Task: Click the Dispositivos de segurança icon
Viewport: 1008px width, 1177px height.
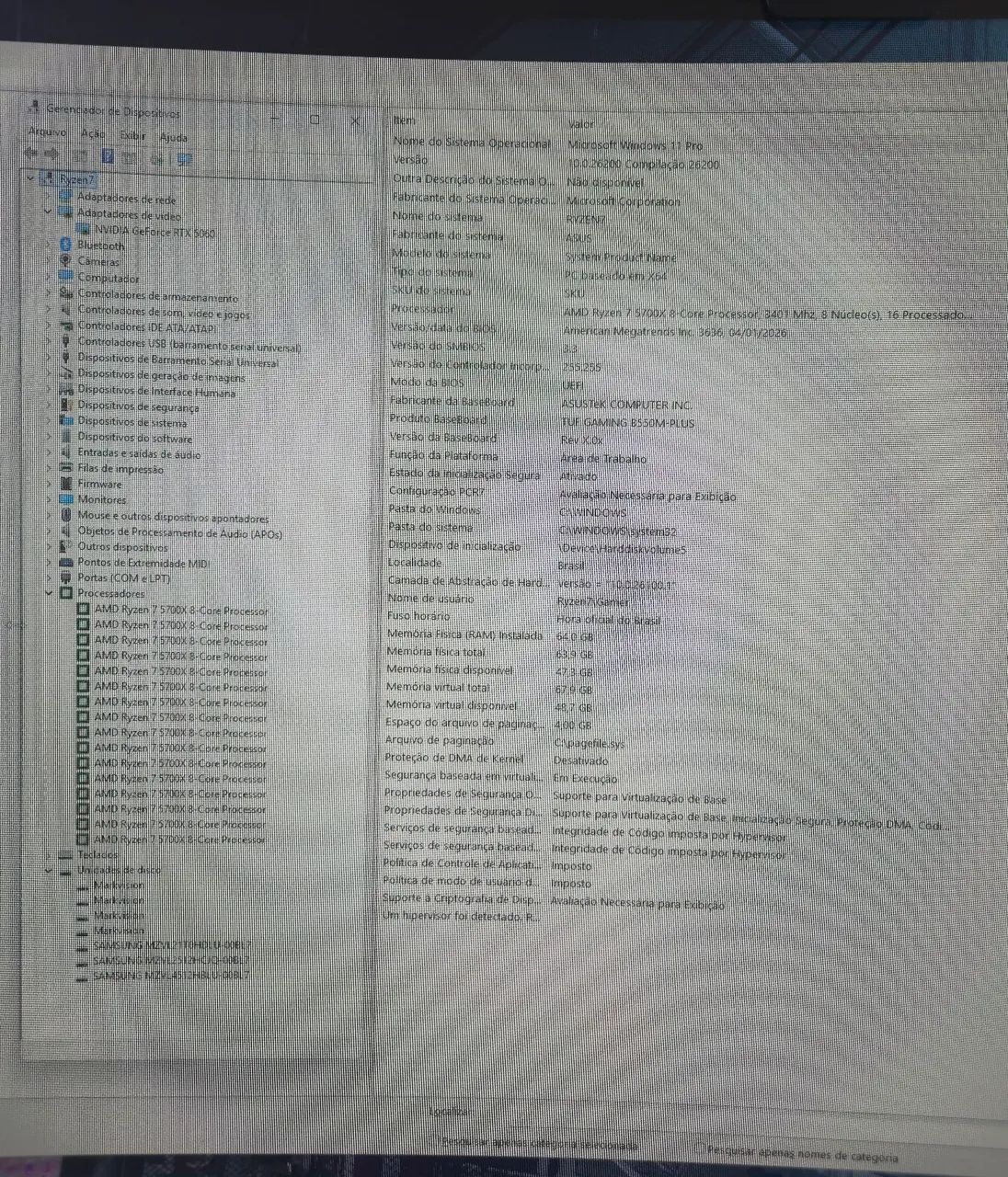Action: pyautogui.click(x=65, y=405)
